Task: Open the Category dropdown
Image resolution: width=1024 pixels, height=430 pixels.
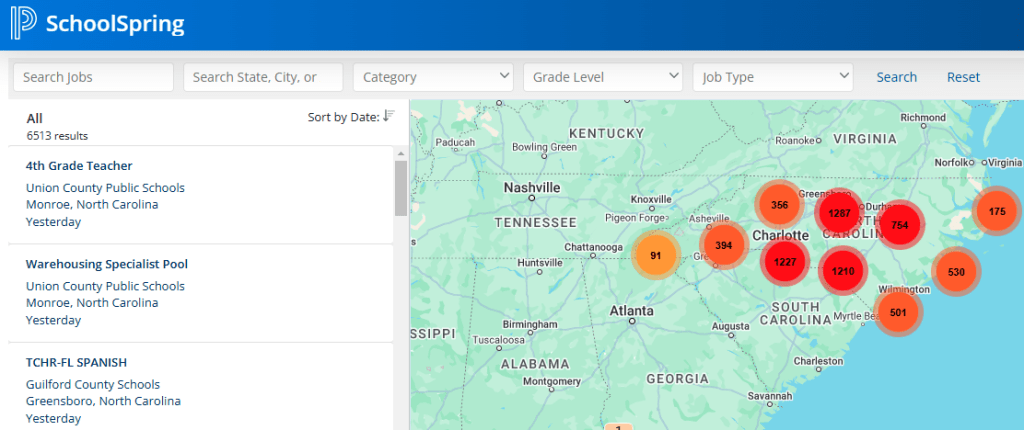Action: (x=433, y=77)
